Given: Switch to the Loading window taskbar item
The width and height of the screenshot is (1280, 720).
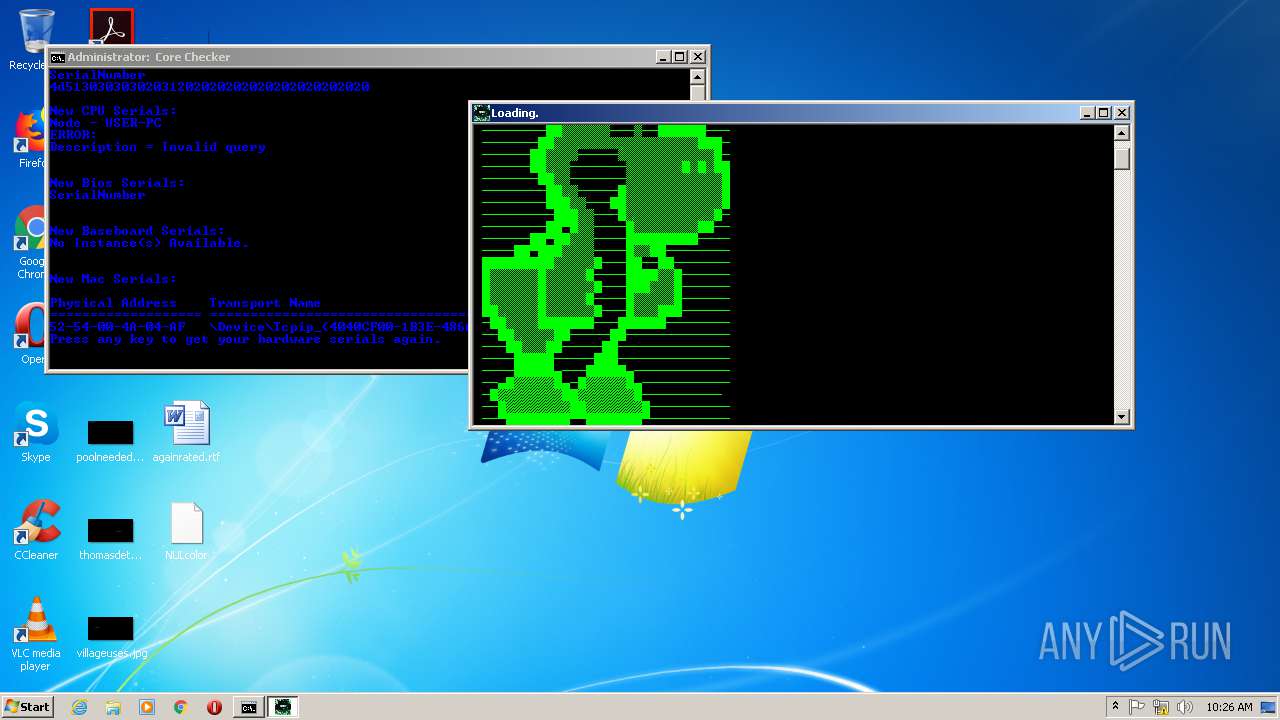Looking at the screenshot, I should coord(283,707).
